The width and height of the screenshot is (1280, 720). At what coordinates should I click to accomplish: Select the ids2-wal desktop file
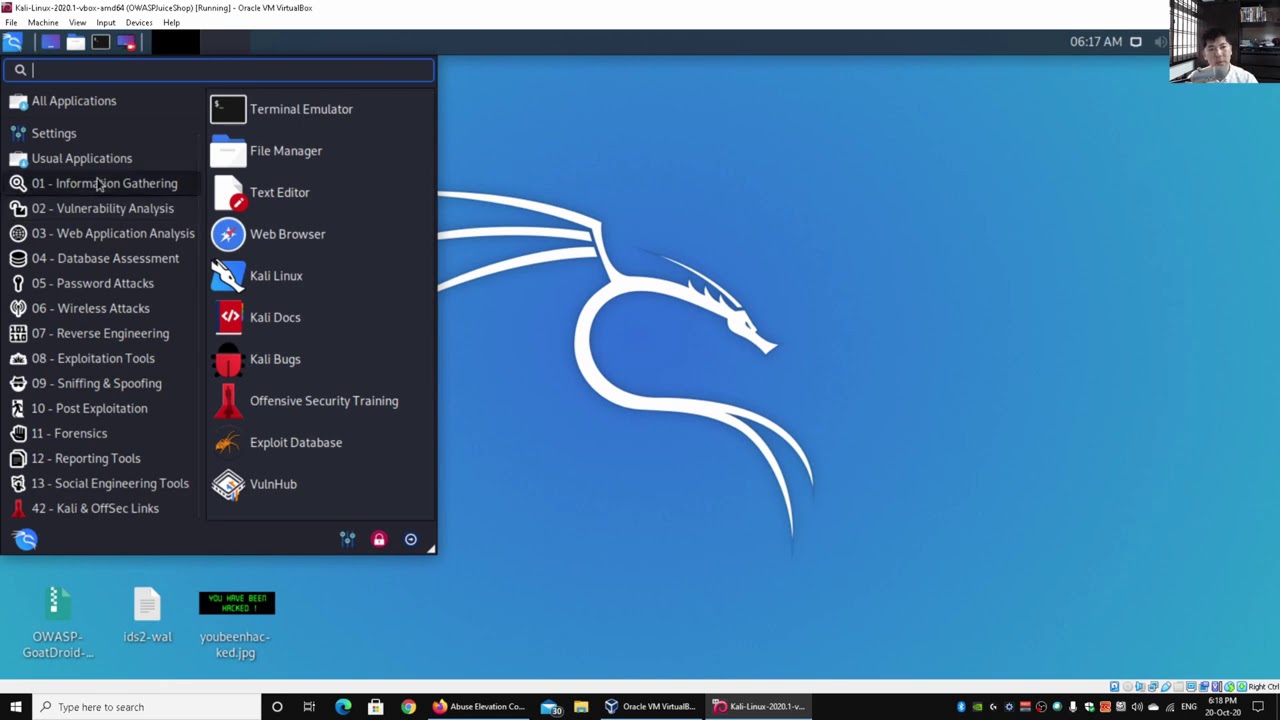(x=147, y=616)
